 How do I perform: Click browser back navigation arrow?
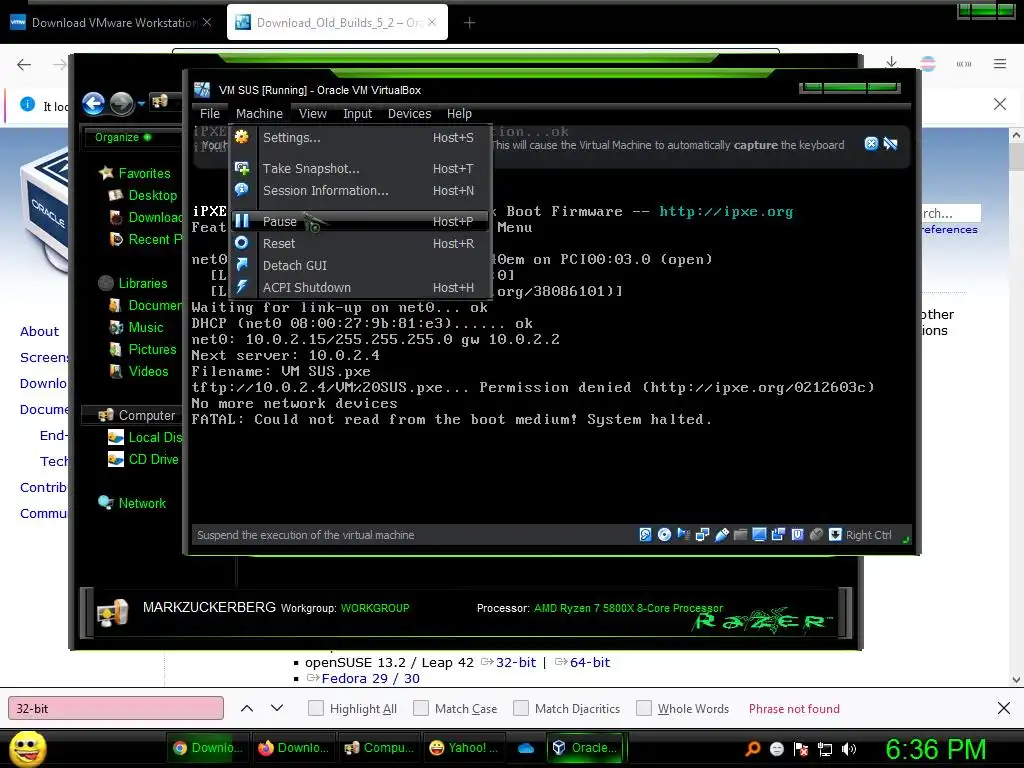(x=24, y=64)
